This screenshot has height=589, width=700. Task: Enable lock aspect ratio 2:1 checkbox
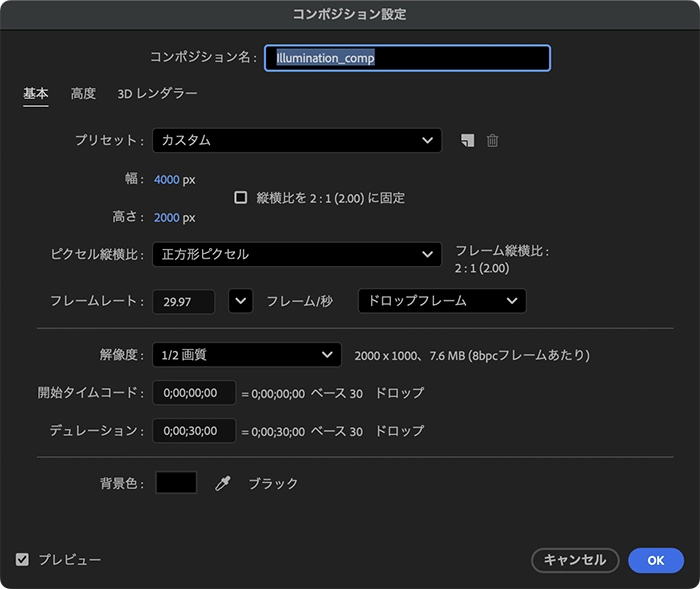[x=241, y=197]
